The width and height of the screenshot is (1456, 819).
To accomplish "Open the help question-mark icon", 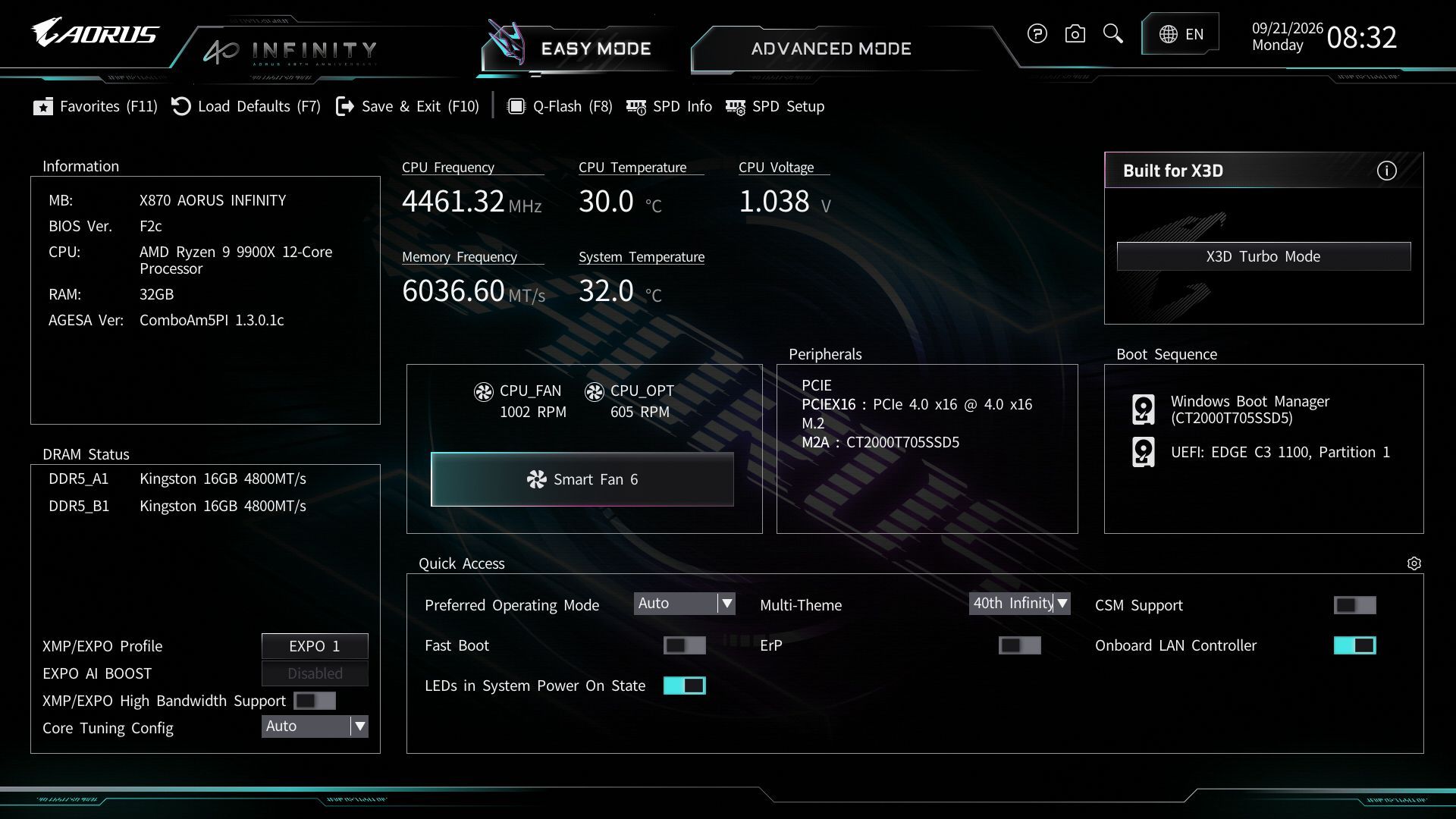I will 1037,33.
